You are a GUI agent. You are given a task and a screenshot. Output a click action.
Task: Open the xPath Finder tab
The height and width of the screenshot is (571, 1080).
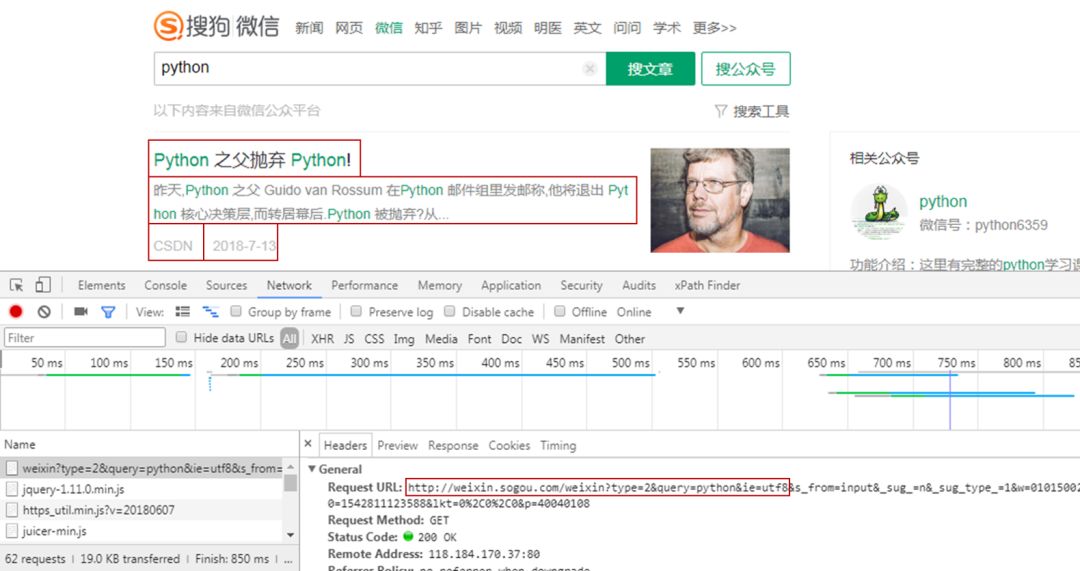(707, 285)
